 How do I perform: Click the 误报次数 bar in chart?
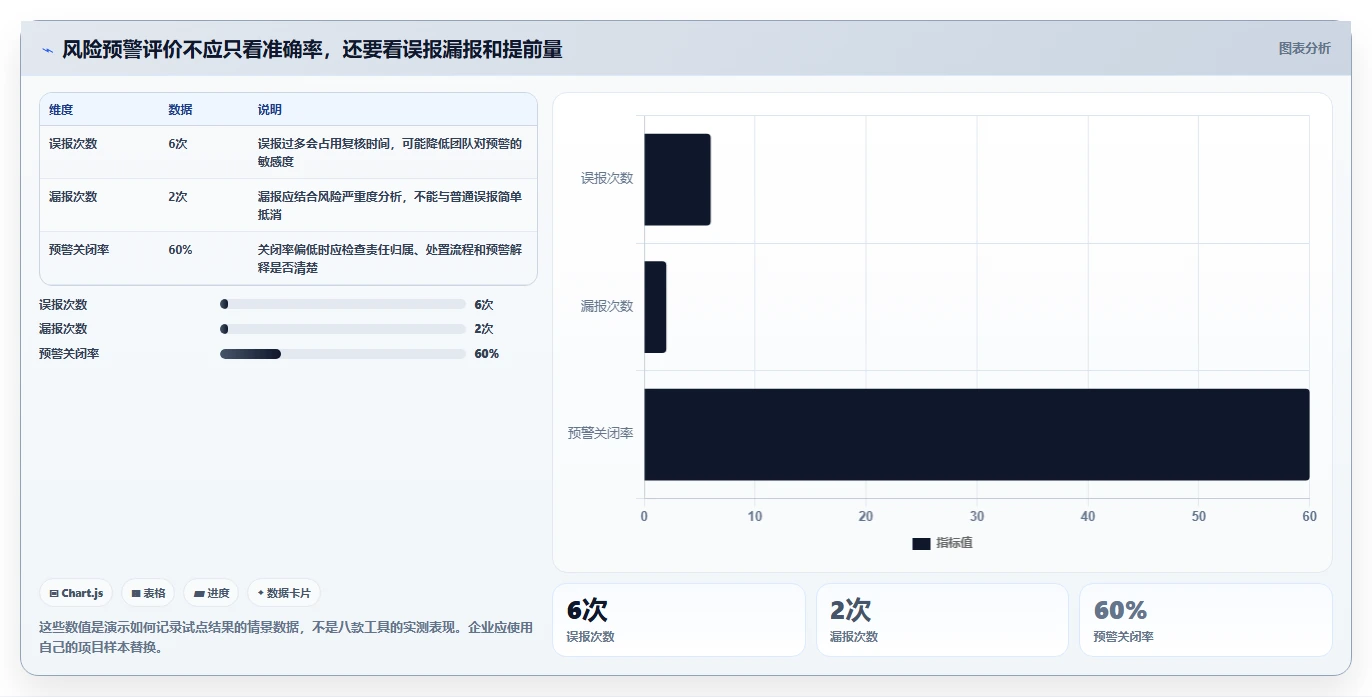(677, 179)
